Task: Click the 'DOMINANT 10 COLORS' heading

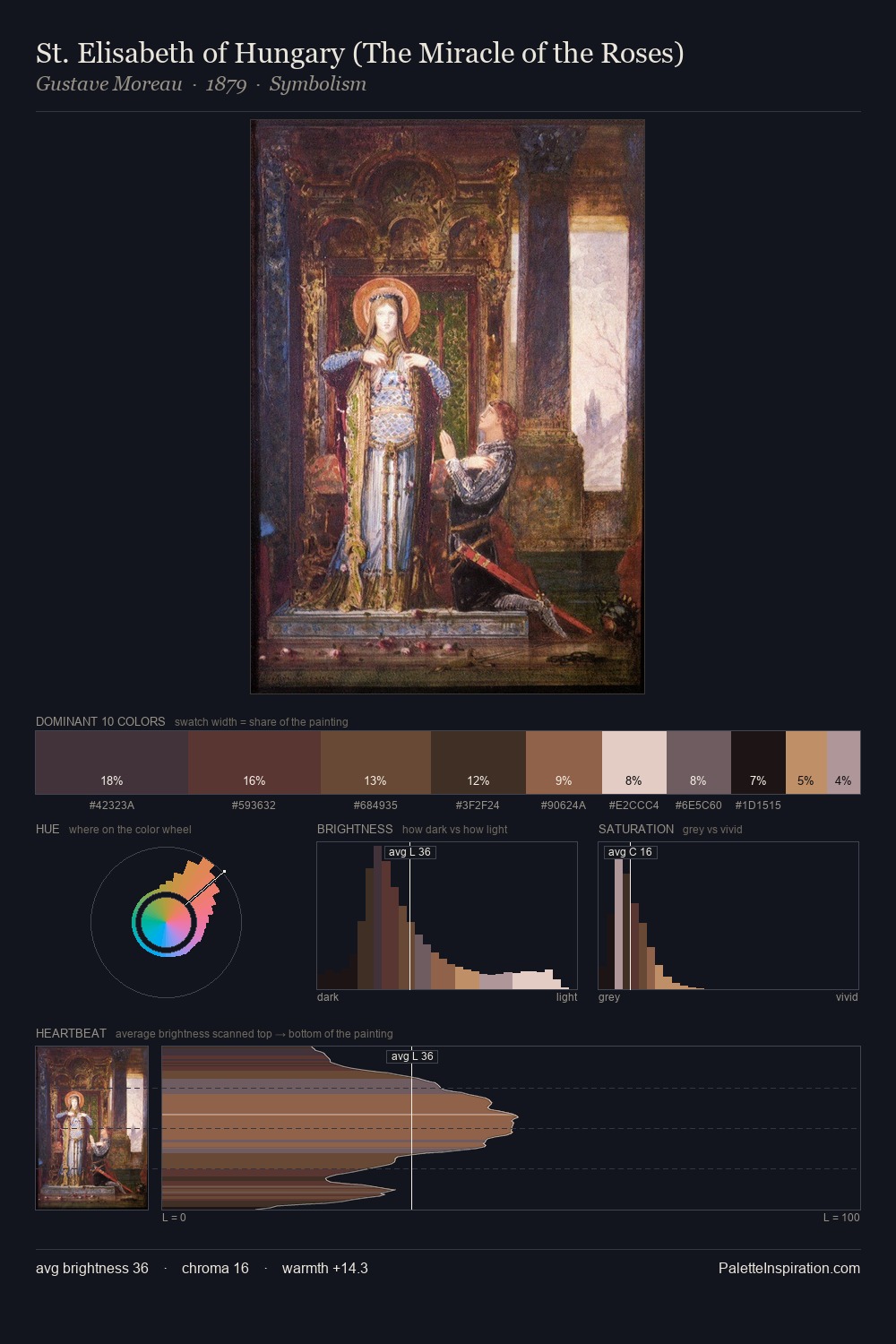Action: 100,721
